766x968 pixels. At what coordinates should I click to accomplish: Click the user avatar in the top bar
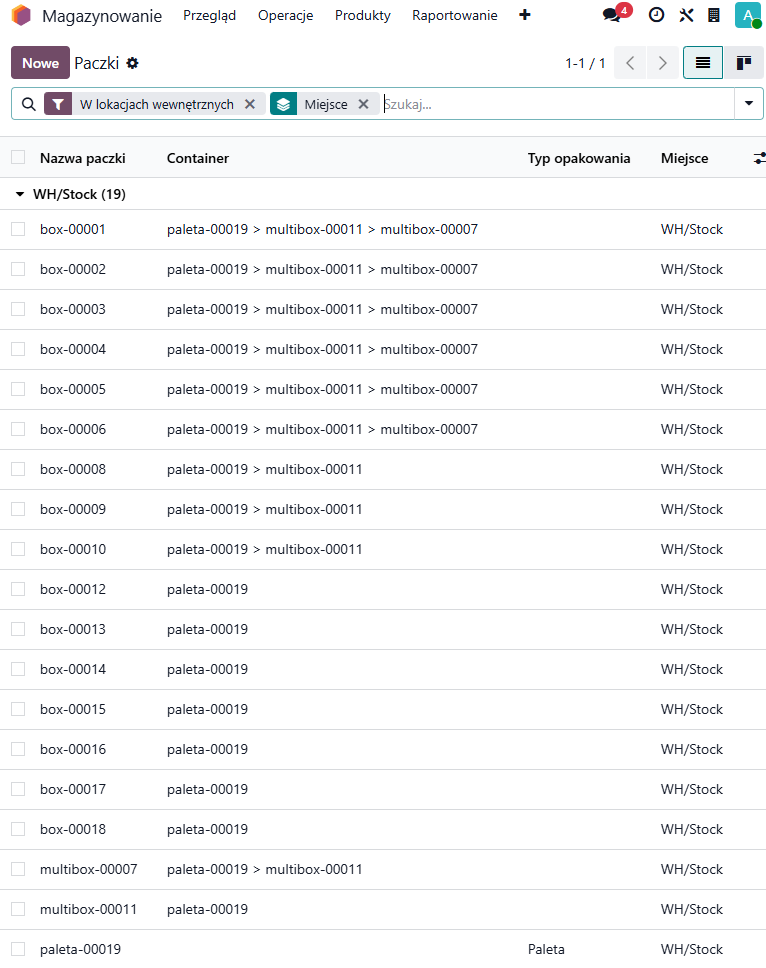[x=747, y=15]
